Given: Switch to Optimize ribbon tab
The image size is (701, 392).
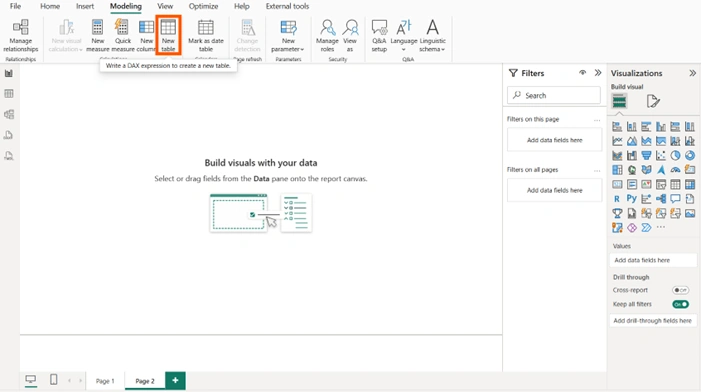Looking at the screenshot, I should (203, 6).
